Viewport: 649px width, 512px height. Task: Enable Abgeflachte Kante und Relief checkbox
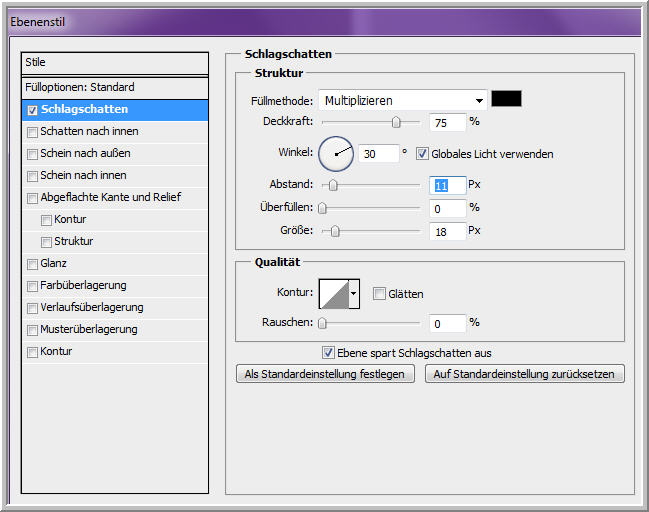(x=32, y=198)
